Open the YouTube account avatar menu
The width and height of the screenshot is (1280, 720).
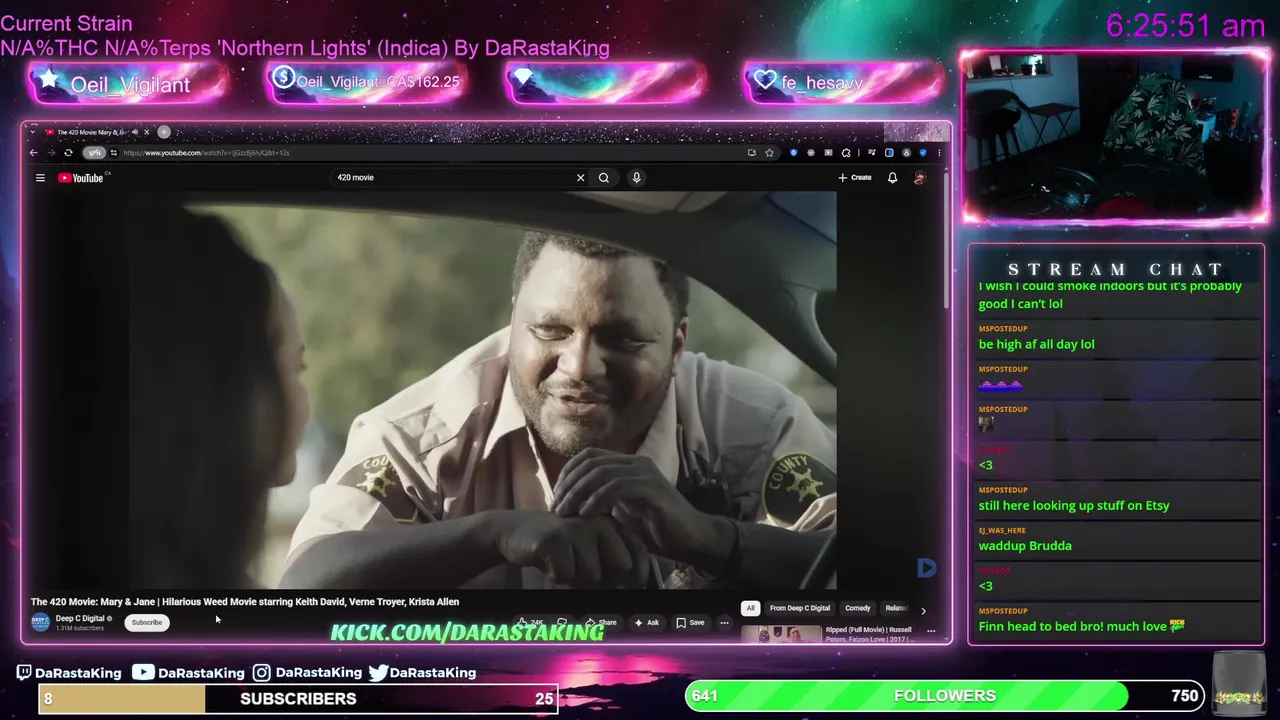click(x=920, y=178)
